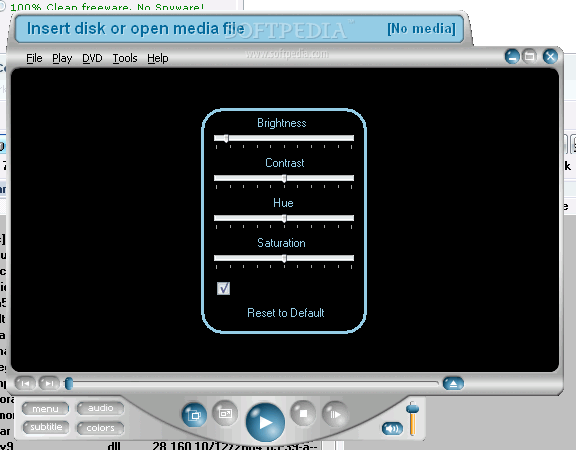Screen dimensions: 576x450
Task: Click Reset to Default
Action: point(286,313)
